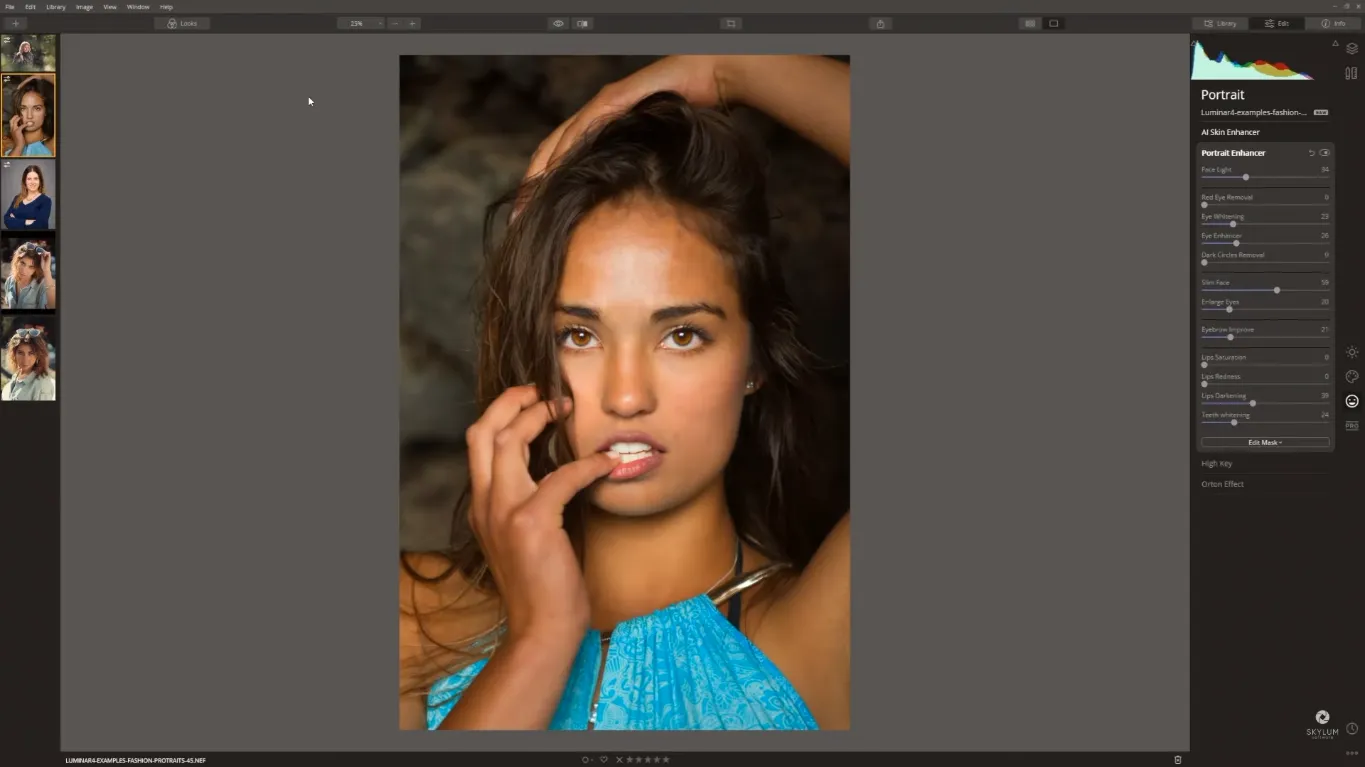Open the History clock icon
Screen dimensions: 1365x767
click(1351, 729)
